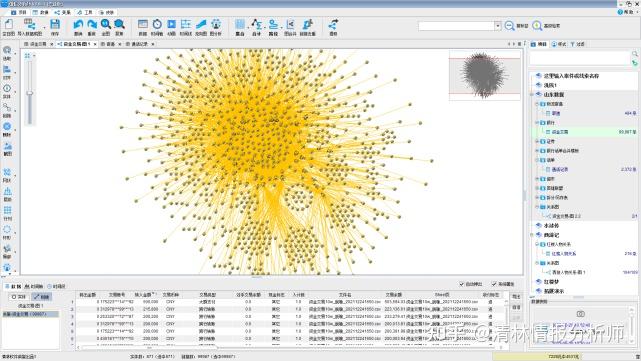This screenshot has width=641, height=361.
Task: Collapse the 关系图 folder under 山东数据
Action: tap(537, 207)
